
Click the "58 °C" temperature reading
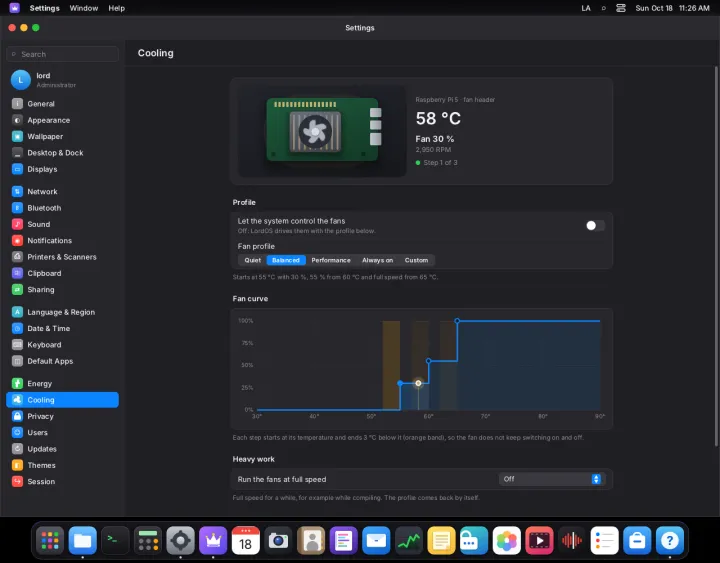tap(438, 118)
